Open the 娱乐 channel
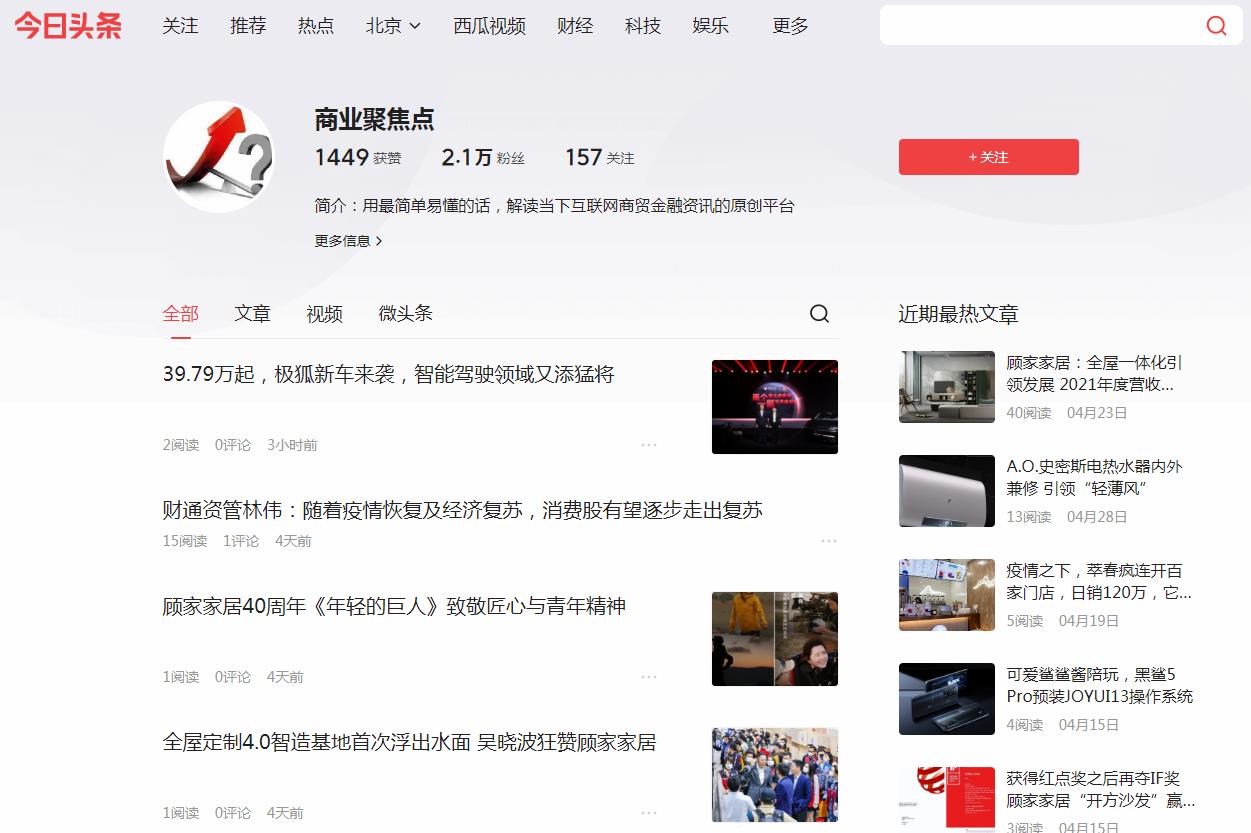The image size is (1251, 833). coord(711,26)
